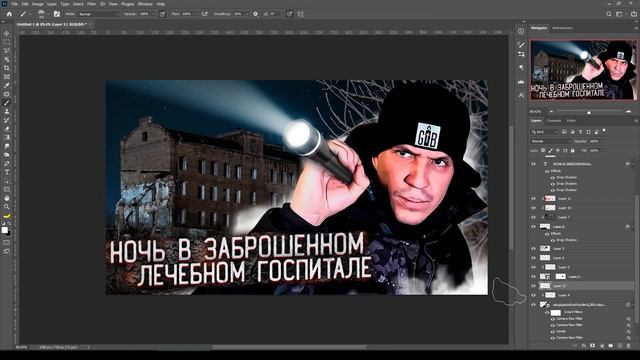
Task: Select the Lasso tool
Action: click(7, 51)
